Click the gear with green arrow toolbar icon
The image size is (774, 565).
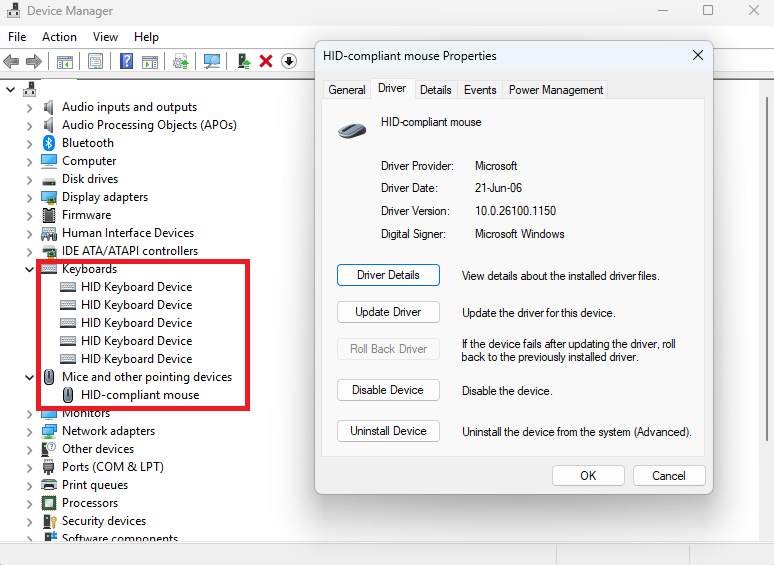coord(181,62)
